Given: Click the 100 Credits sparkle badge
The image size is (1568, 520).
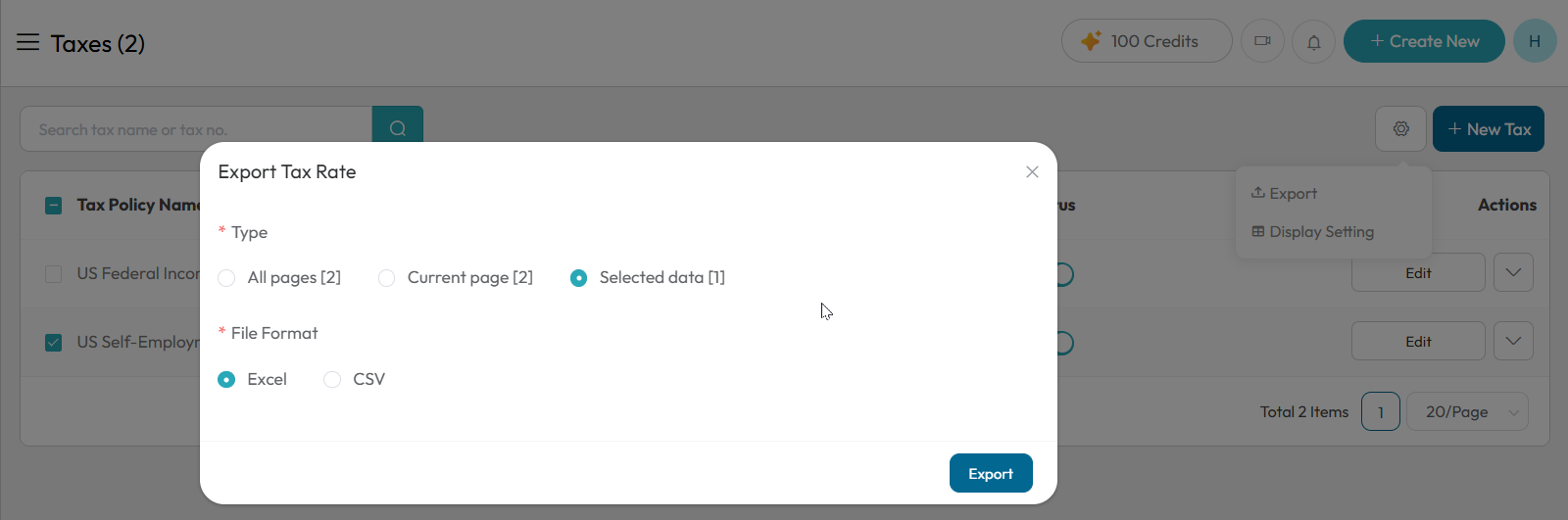Looking at the screenshot, I should (x=1147, y=41).
